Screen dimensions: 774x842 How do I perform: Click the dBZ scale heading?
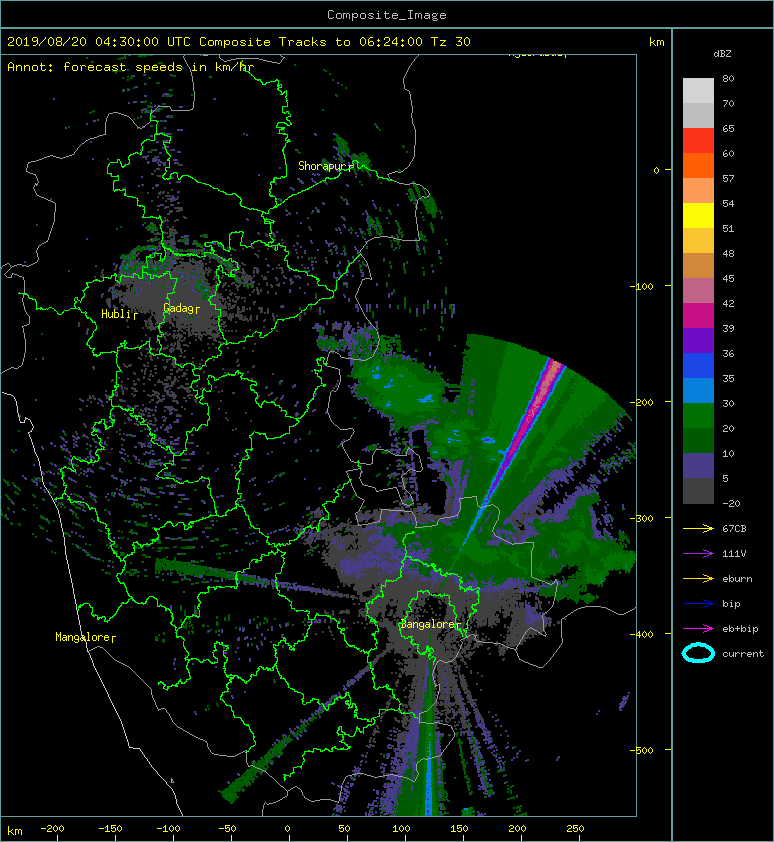[722, 54]
